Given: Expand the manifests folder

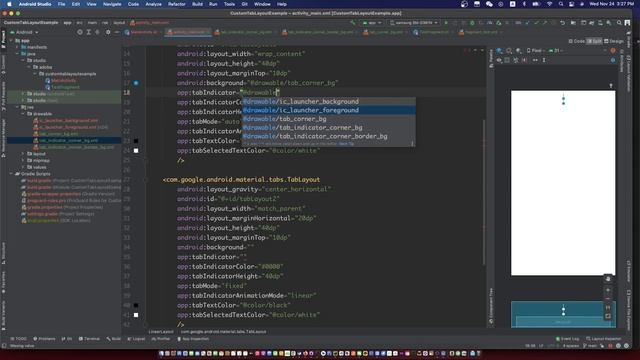Looking at the screenshot, I should point(18,47).
